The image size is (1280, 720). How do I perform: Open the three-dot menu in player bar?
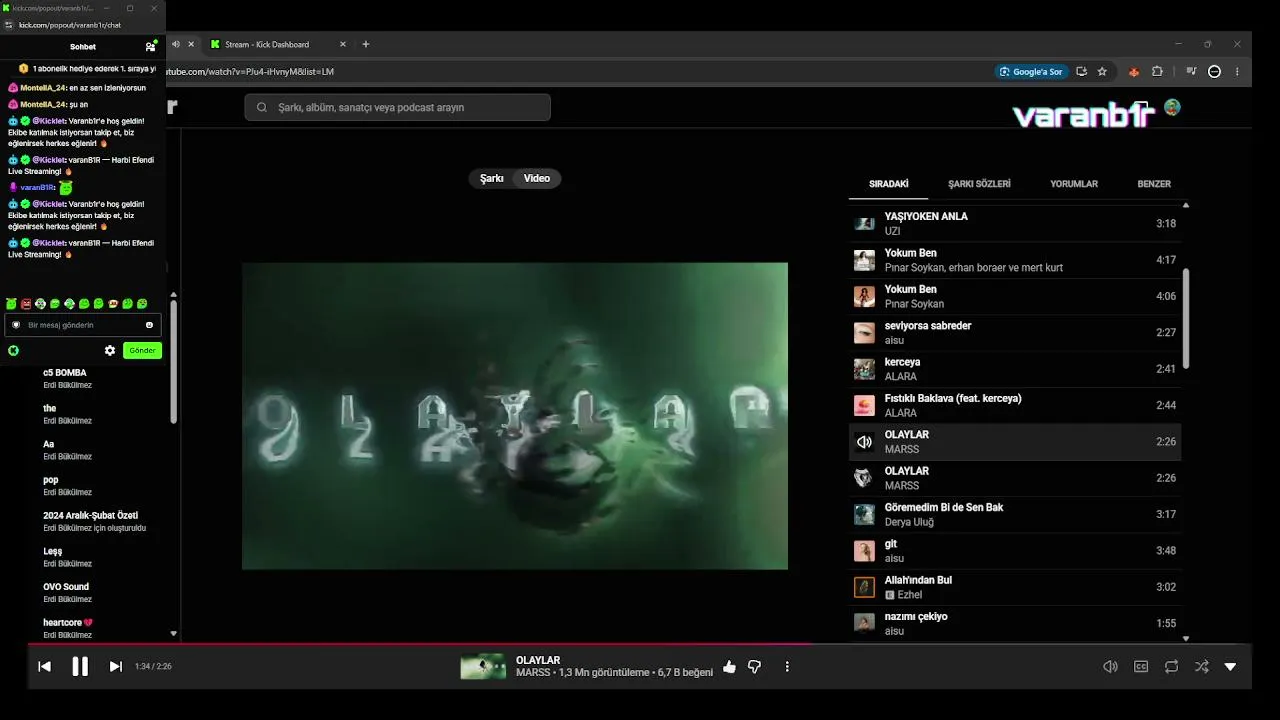click(787, 667)
